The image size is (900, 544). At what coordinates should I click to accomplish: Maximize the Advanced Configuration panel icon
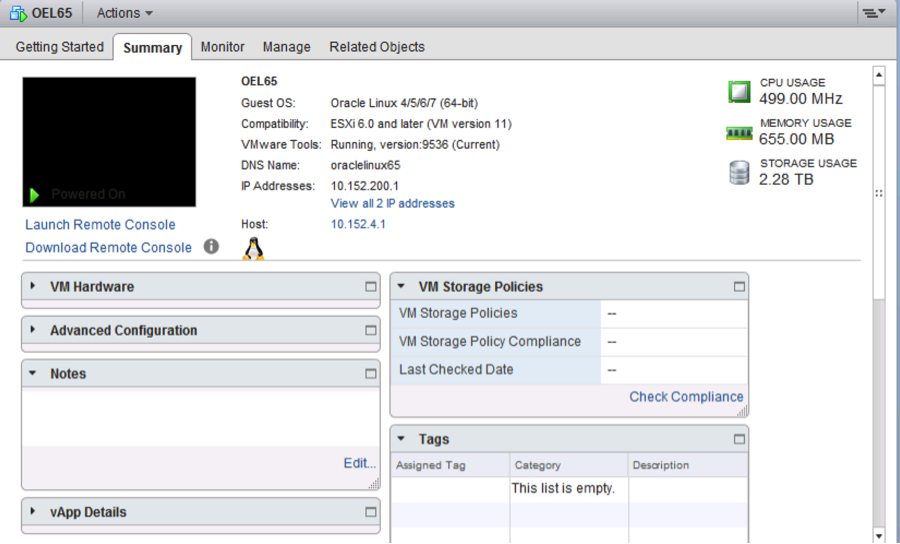coord(371,330)
